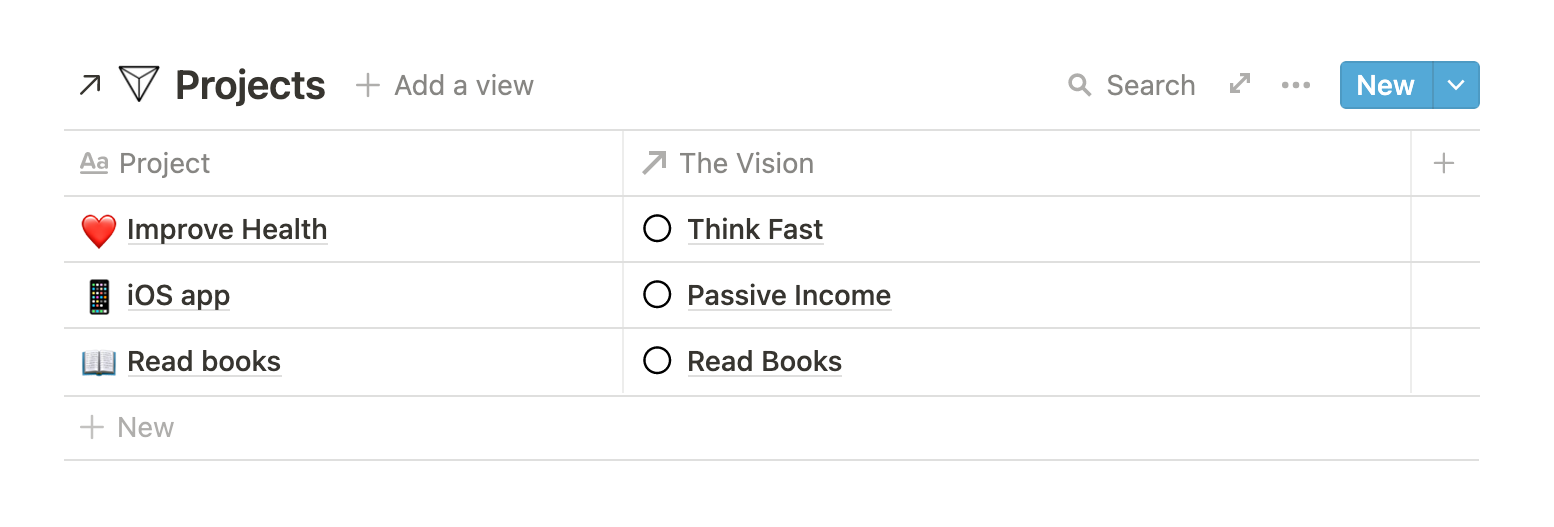Click the red heart icon

(x=98, y=231)
